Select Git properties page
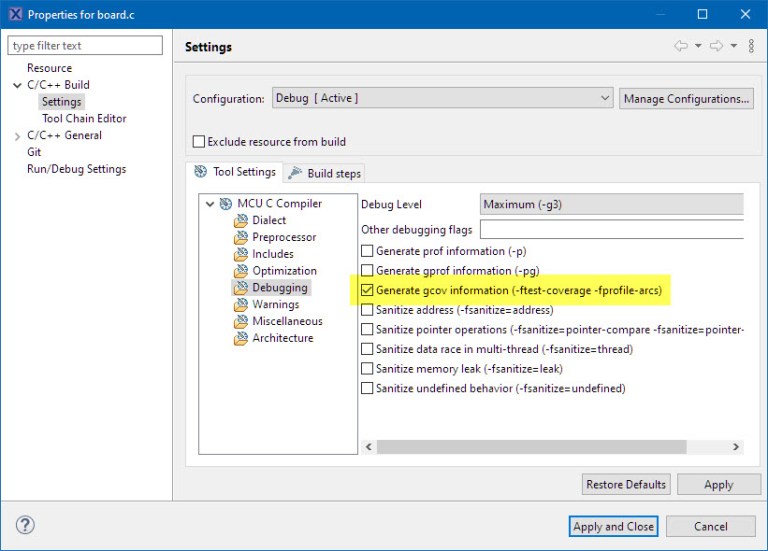 [x=34, y=152]
